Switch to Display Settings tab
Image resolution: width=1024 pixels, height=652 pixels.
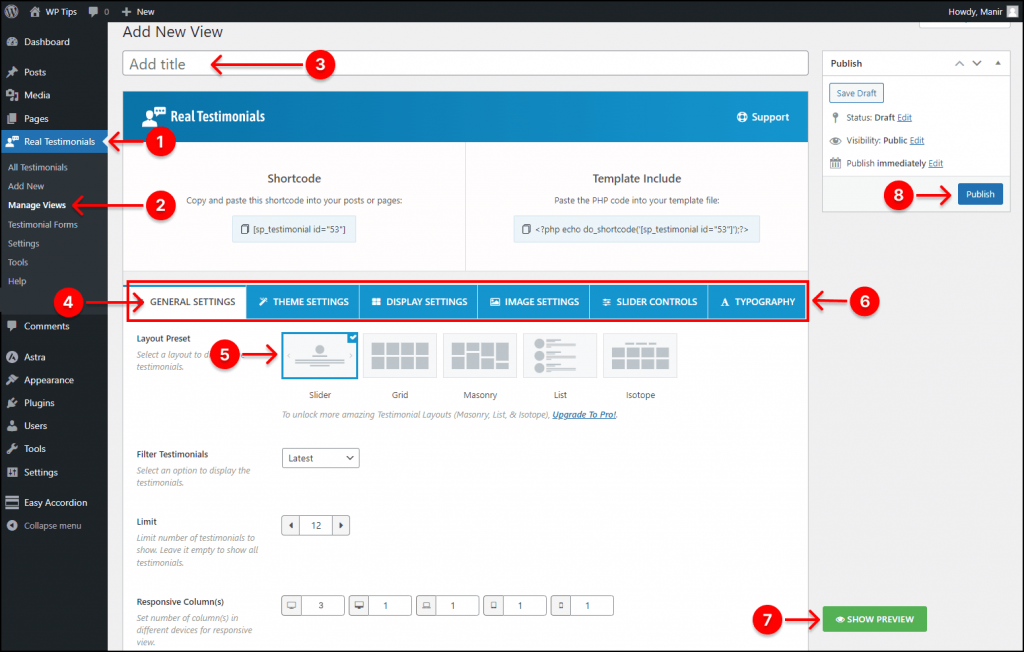[419, 302]
